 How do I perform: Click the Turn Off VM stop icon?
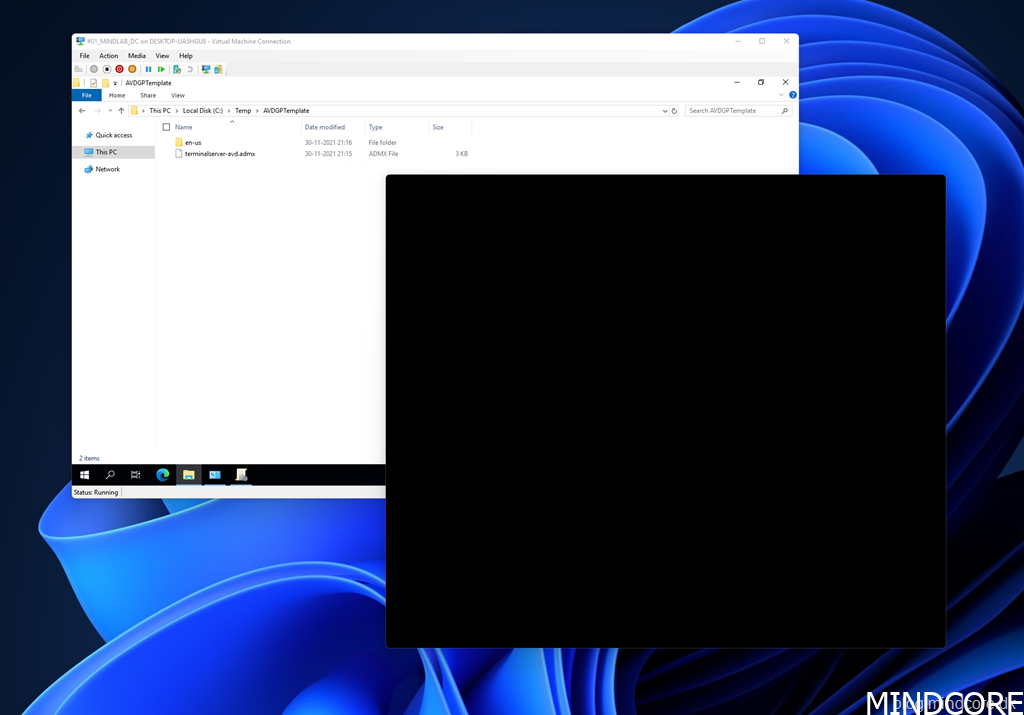tap(106, 69)
